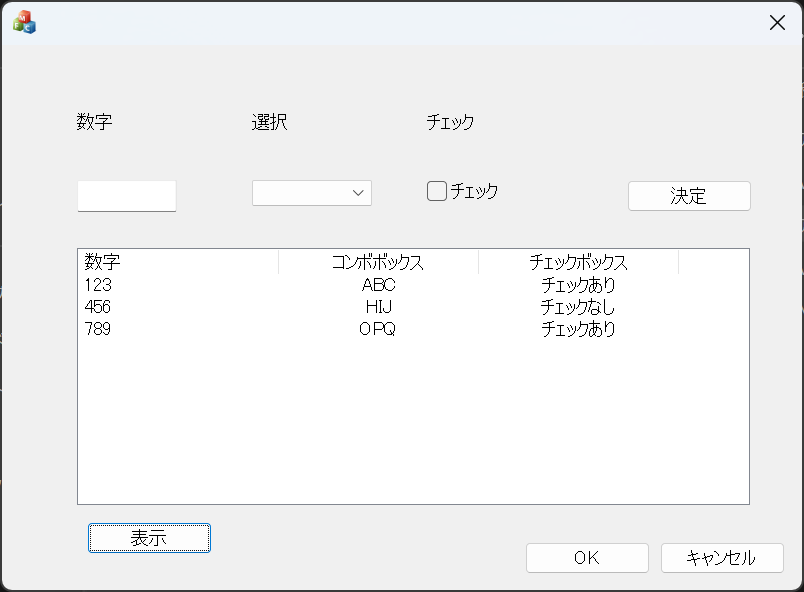Click the ABC cell in the list
The height and width of the screenshot is (592, 804).
(378, 285)
